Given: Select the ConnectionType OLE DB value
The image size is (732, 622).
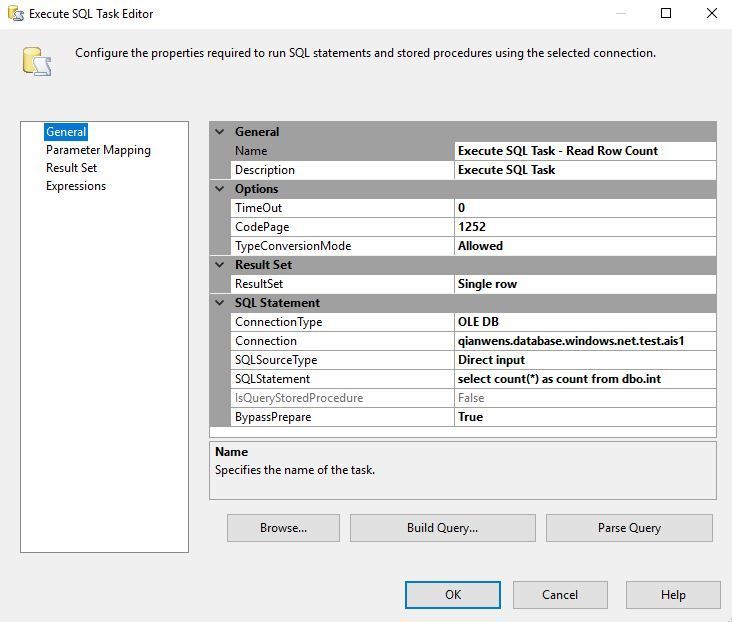Looking at the screenshot, I should 585,322.
